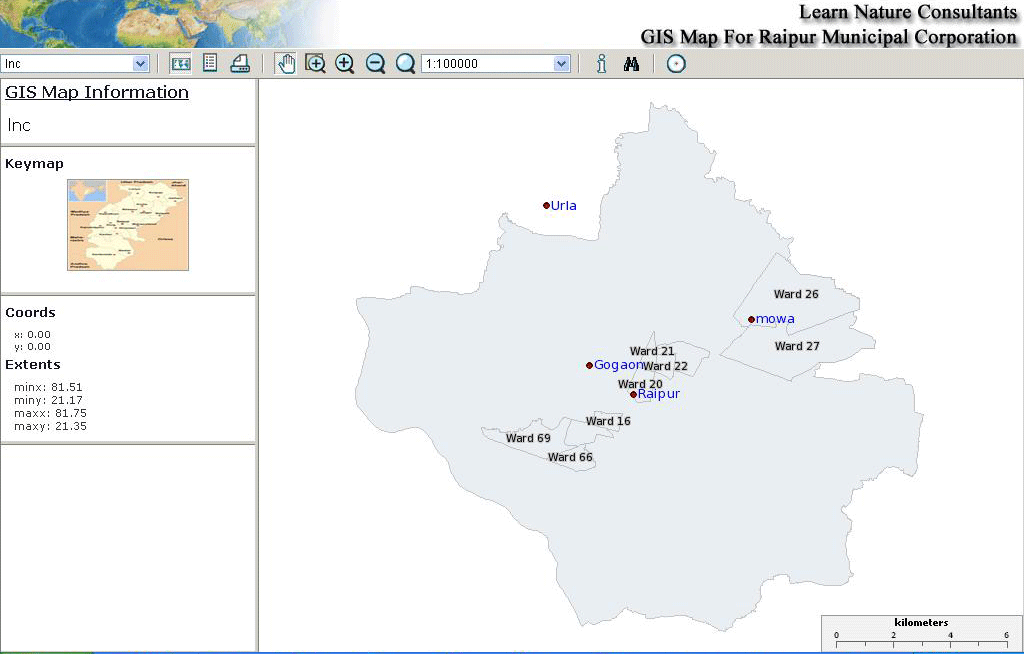
Task: Click the Urla marker point
Action: (x=547, y=204)
